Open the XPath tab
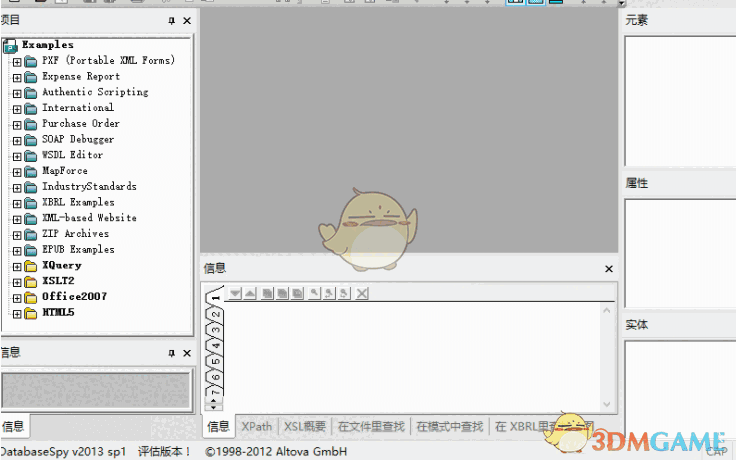 pyautogui.click(x=257, y=427)
